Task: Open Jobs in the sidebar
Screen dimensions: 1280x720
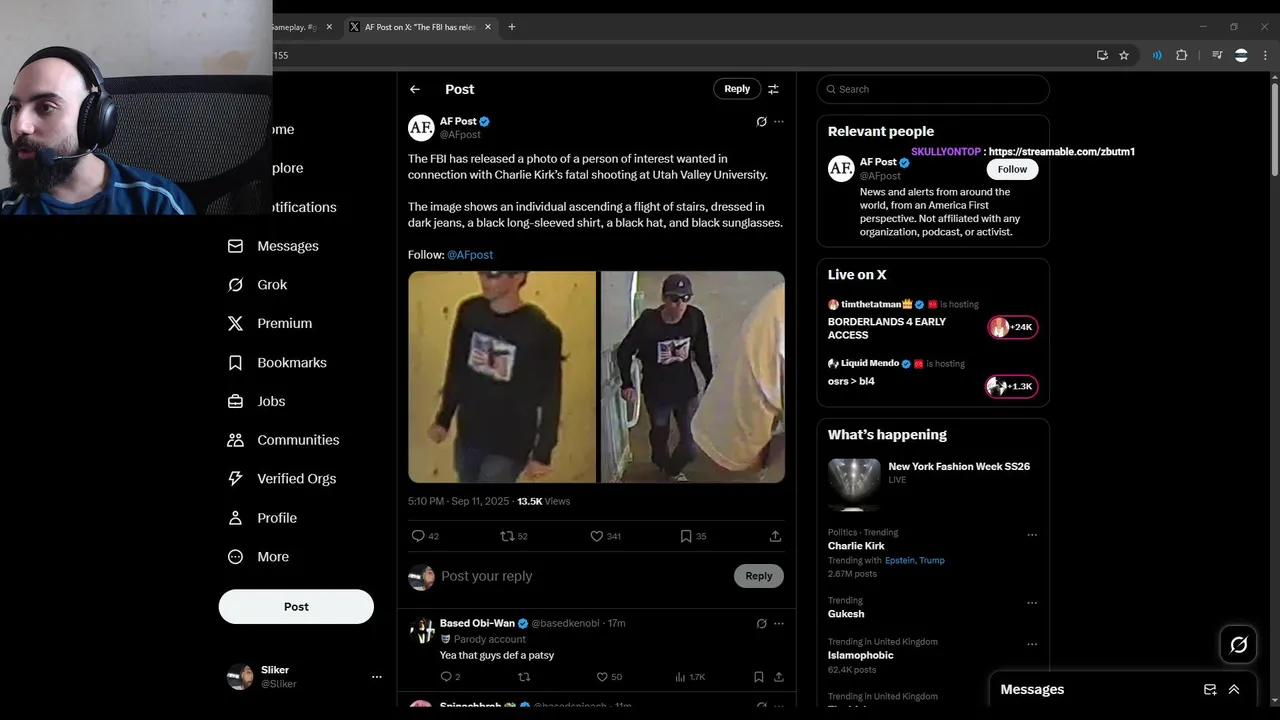Action: pyautogui.click(x=256, y=402)
